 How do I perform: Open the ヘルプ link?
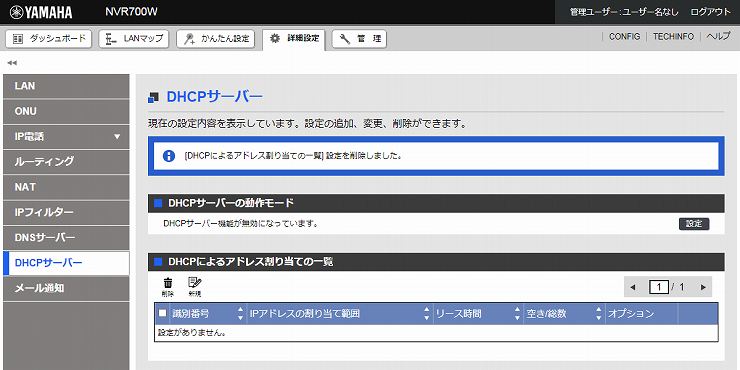click(x=718, y=36)
